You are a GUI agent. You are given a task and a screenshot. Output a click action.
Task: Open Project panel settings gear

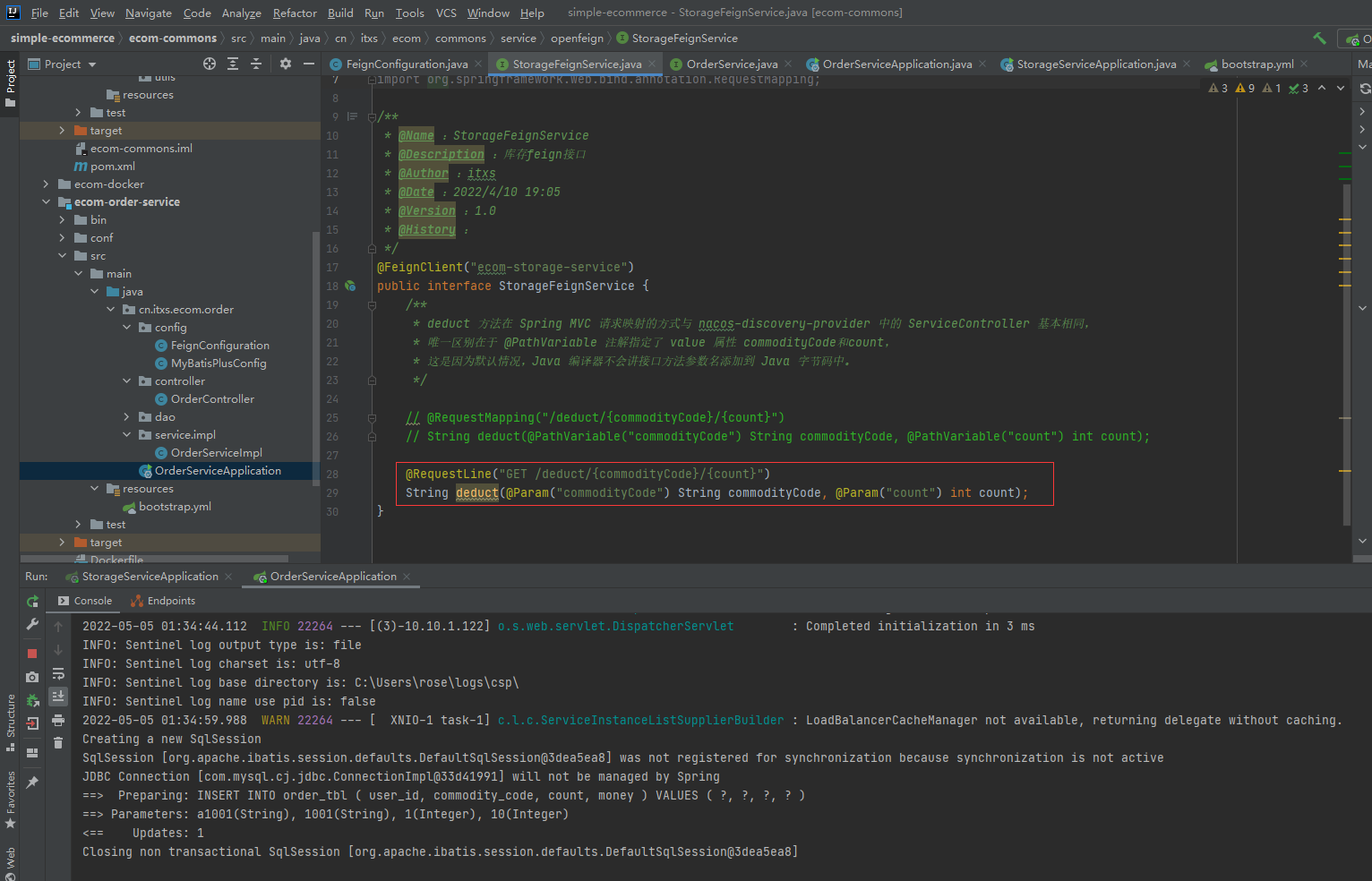(x=286, y=64)
